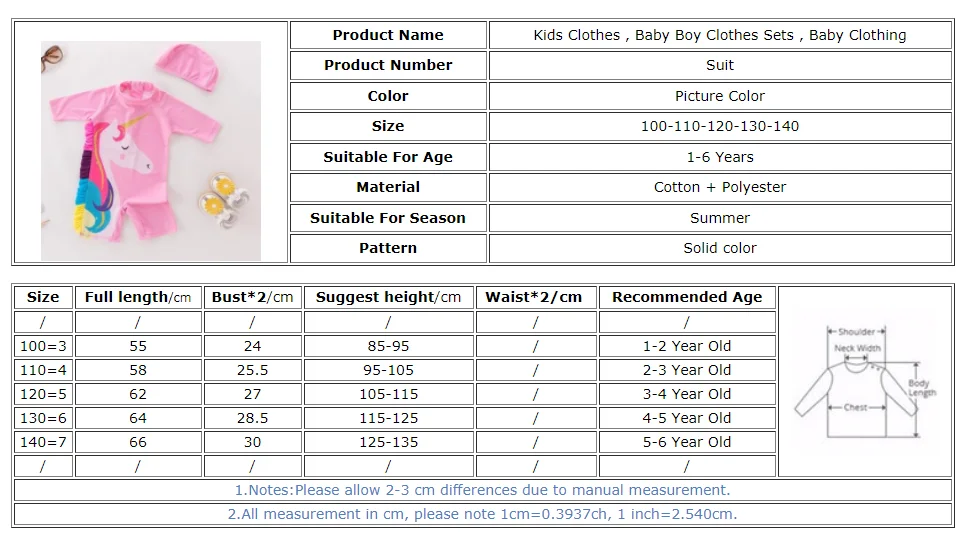Click the cm to inch conversion note
Image resolution: width=958 pixels, height=534 pixels.
pyautogui.click(x=482, y=514)
